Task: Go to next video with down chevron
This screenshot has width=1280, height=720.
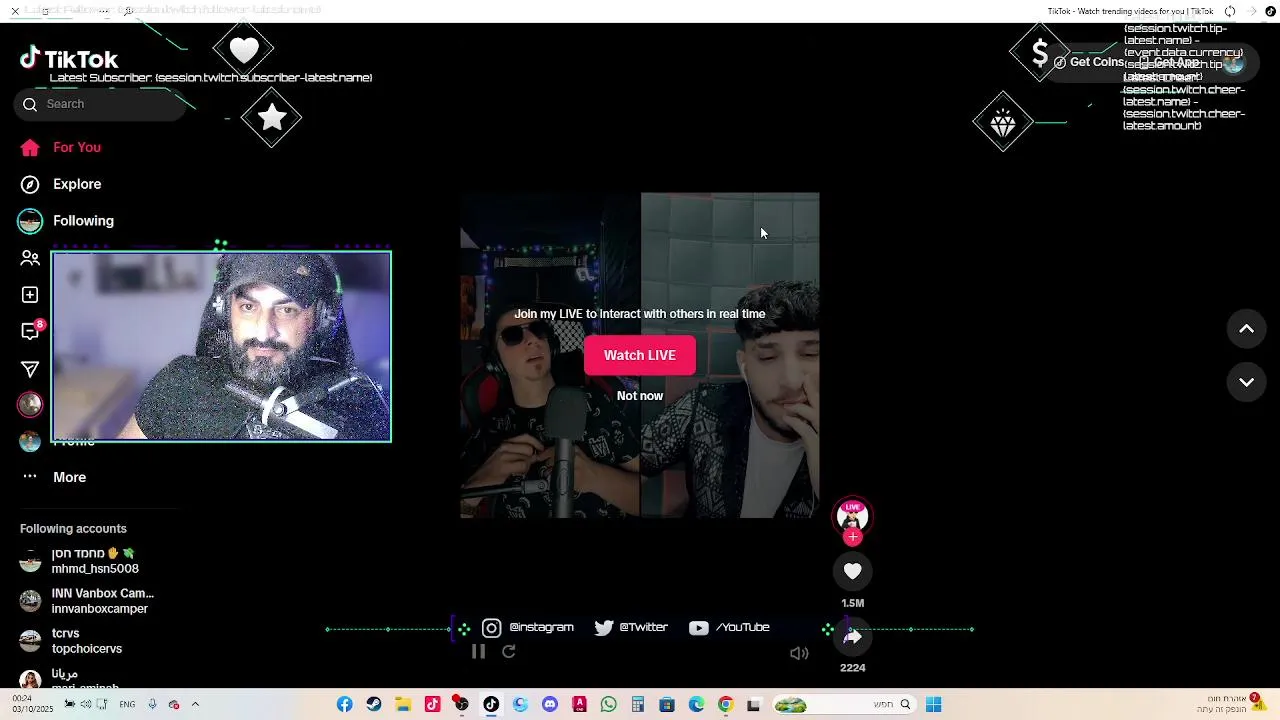Action: [x=1246, y=382]
